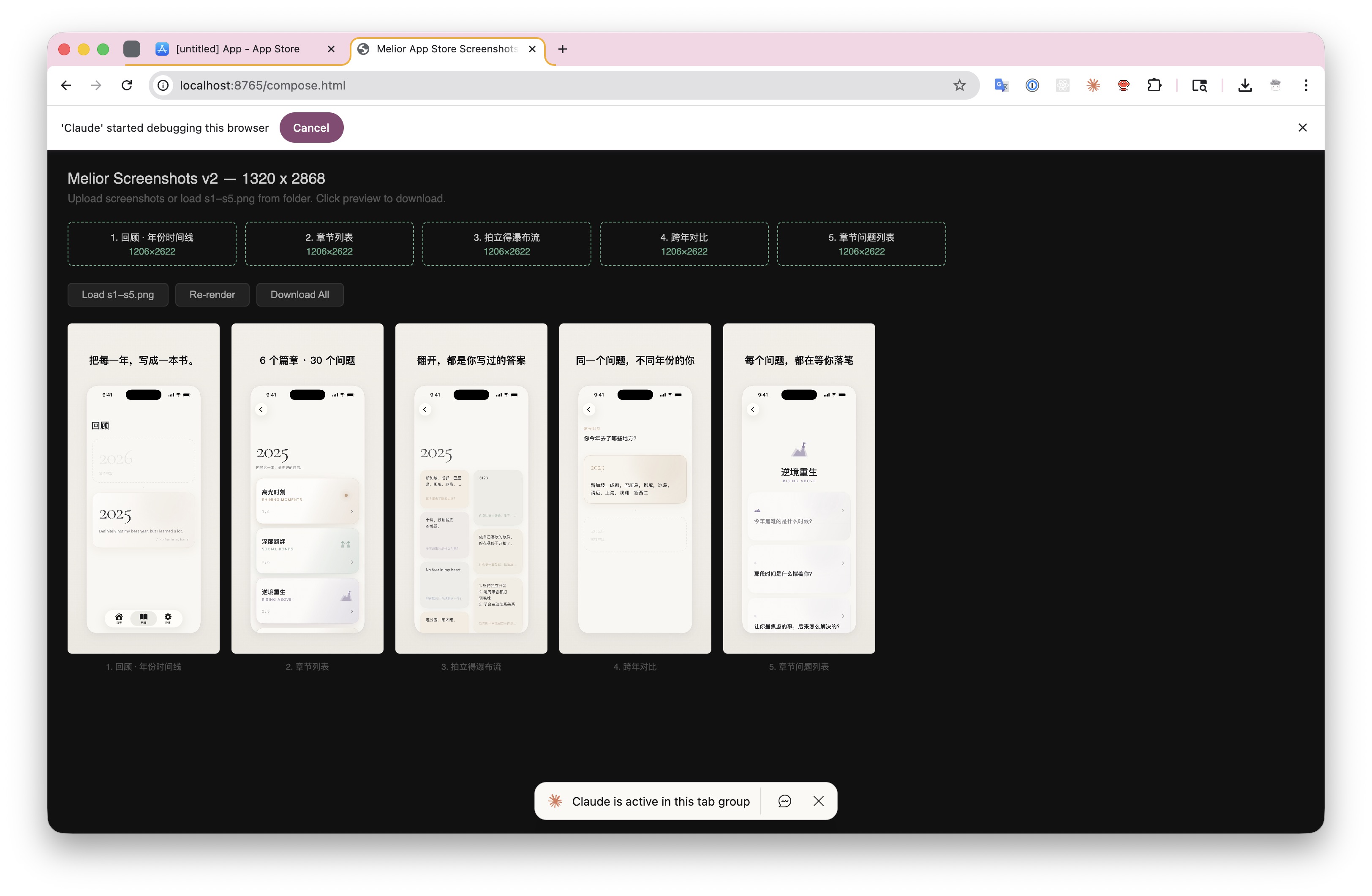
Task: Open a new browser tab
Action: click(563, 49)
